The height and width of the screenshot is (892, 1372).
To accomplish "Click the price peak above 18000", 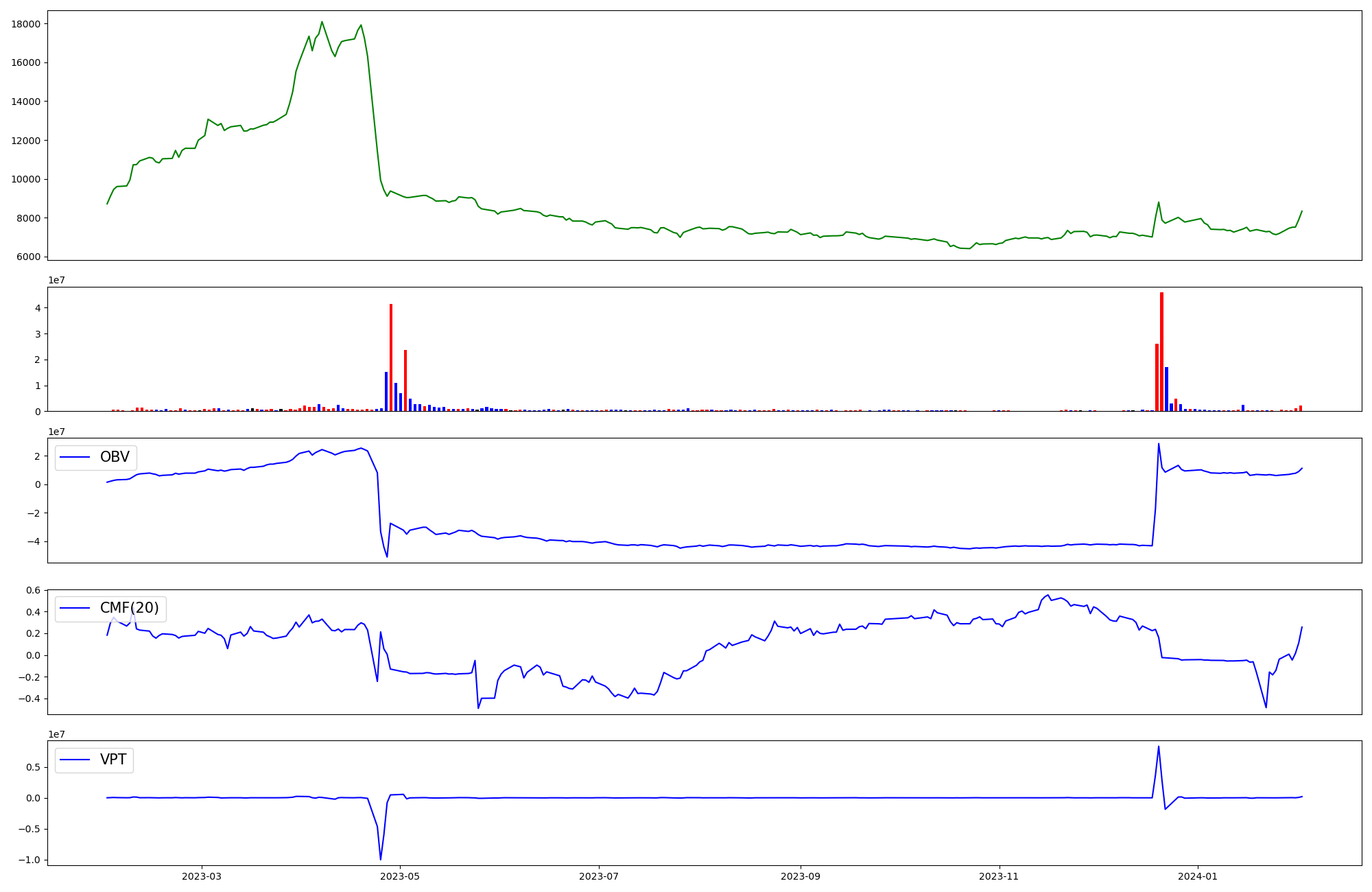I will click(322, 22).
